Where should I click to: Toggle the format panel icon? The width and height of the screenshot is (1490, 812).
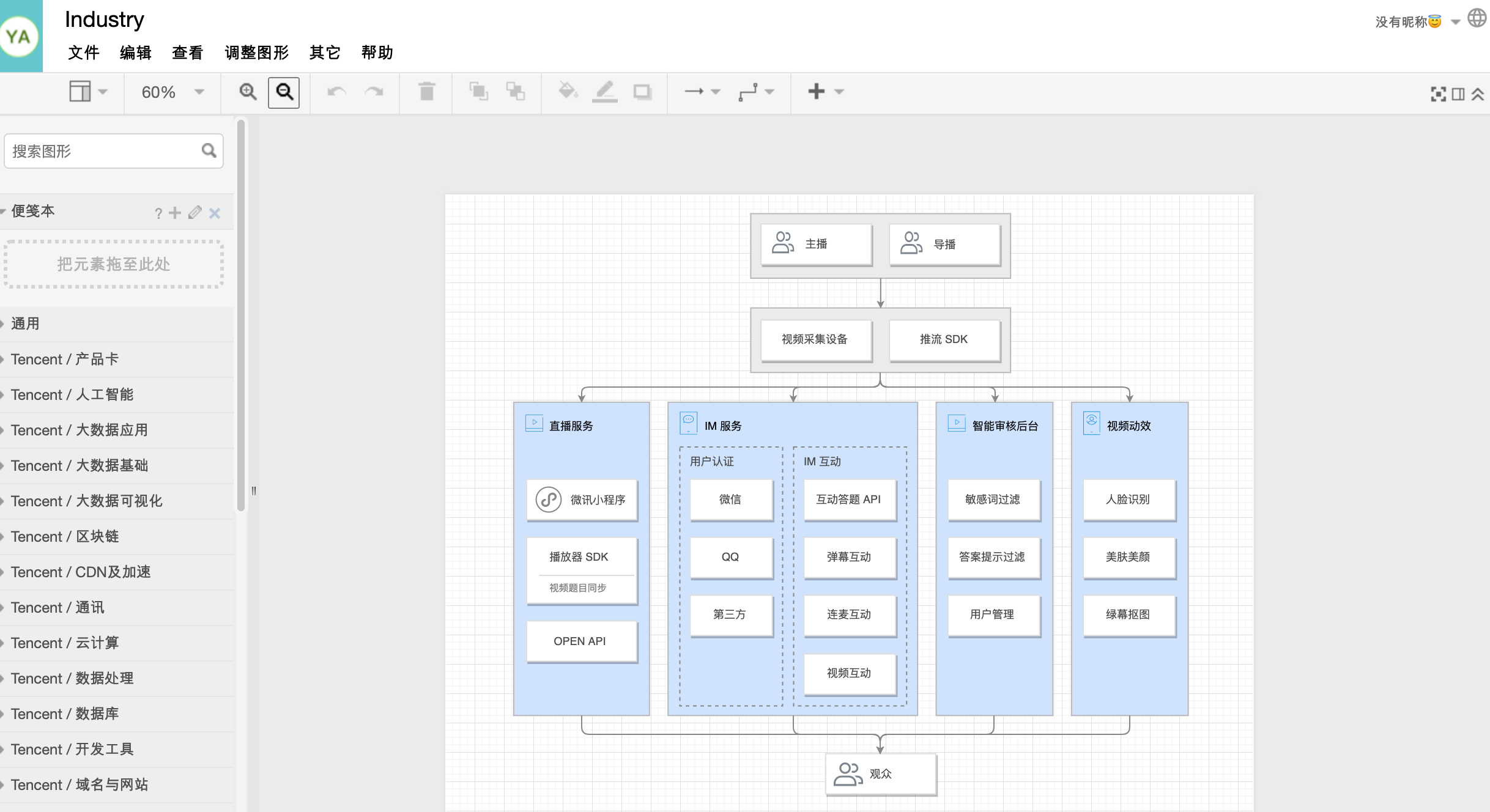1458,94
